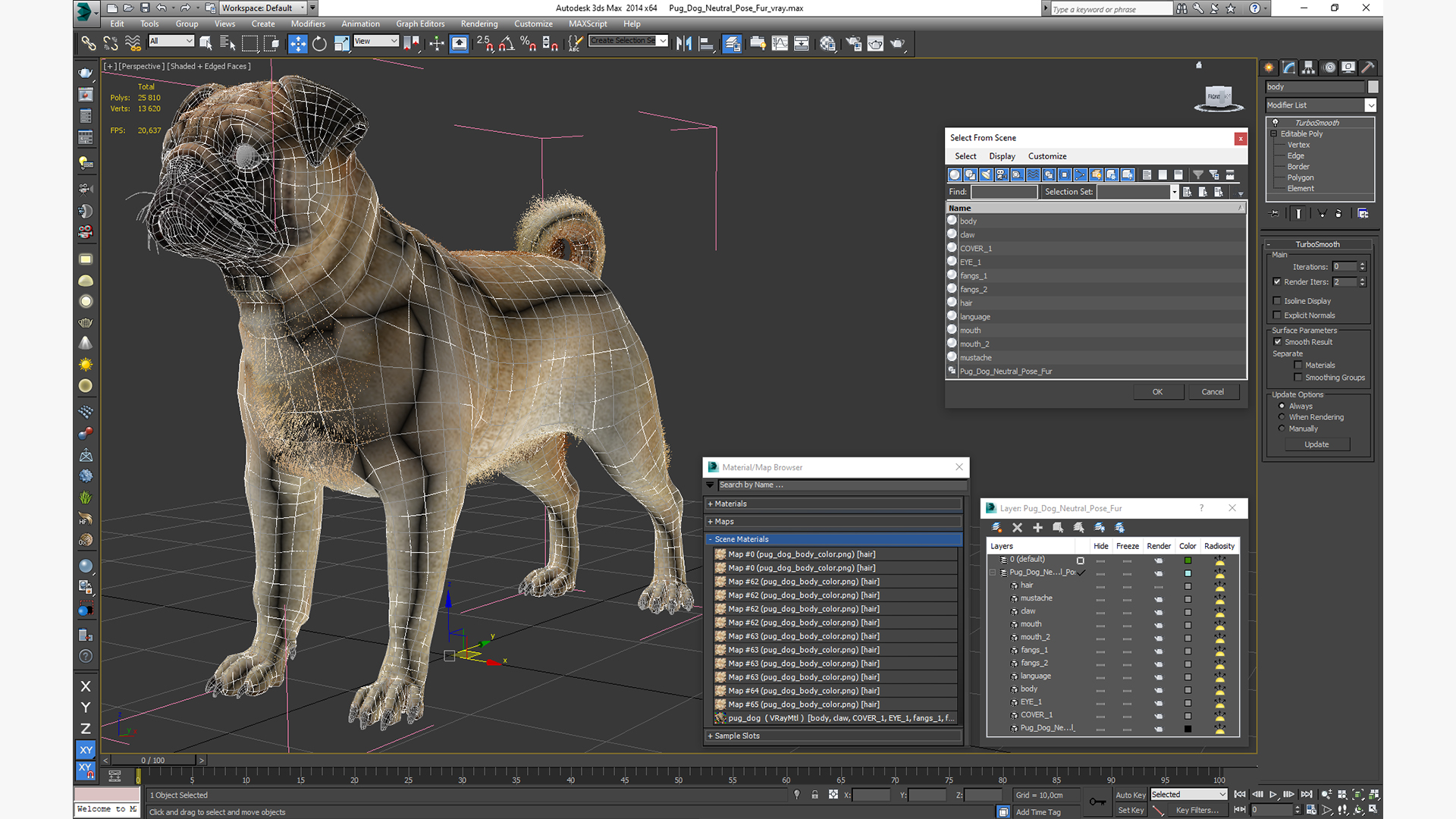The image size is (1456, 819).
Task: Enable Separate by Smoothing Groups checkbox
Action: (1298, 377)
